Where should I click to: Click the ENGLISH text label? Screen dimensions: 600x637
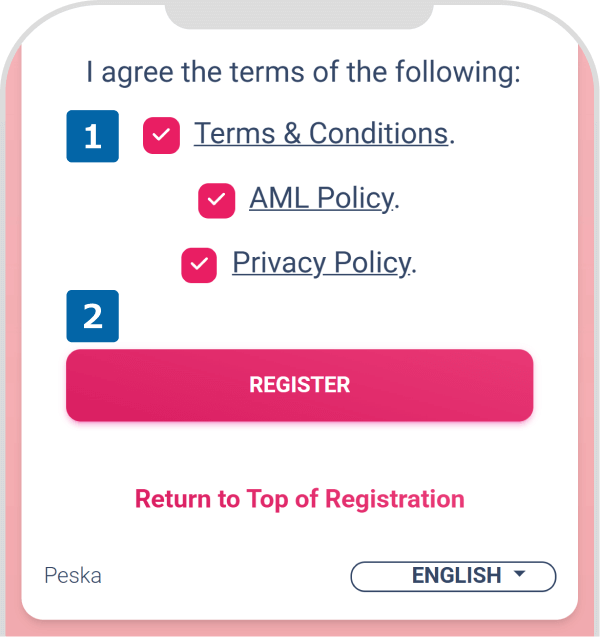coord(456,576)
